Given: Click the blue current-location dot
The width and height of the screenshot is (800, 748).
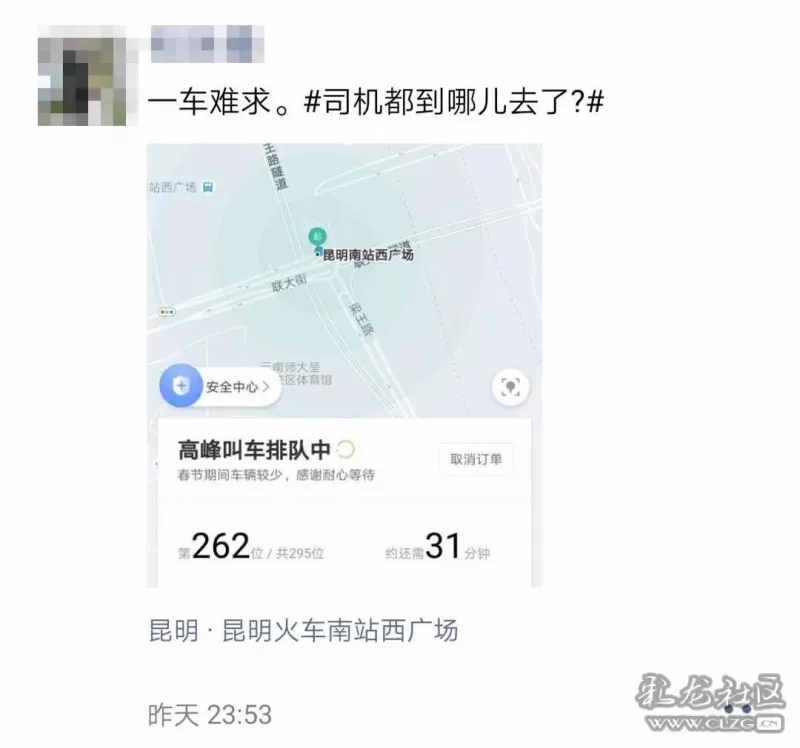Looking at the screenshot, I should (318, 253).
